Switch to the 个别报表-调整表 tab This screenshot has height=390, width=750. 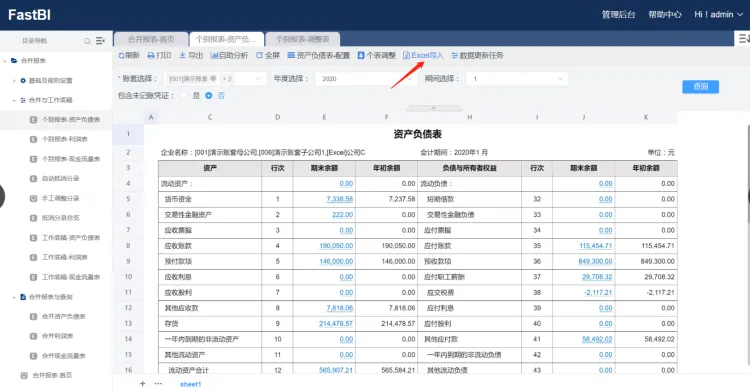coord(302,39)
